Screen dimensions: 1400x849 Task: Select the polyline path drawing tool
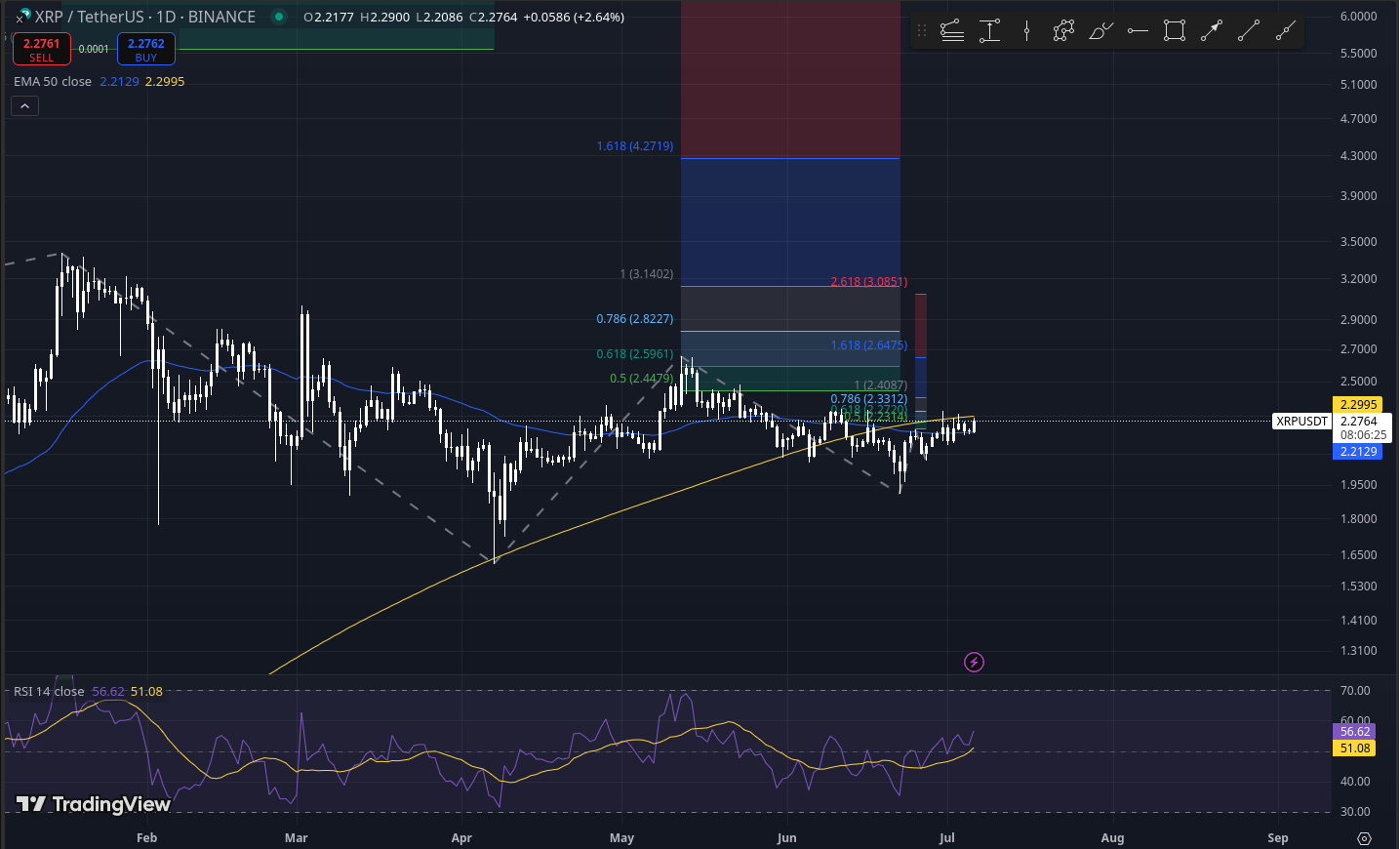coord(1063,31)
